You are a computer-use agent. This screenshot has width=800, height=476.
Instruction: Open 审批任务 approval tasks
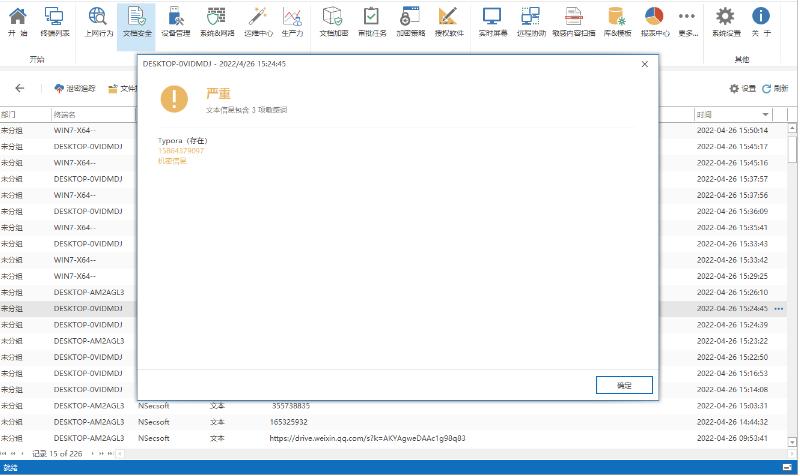[371, 21]
